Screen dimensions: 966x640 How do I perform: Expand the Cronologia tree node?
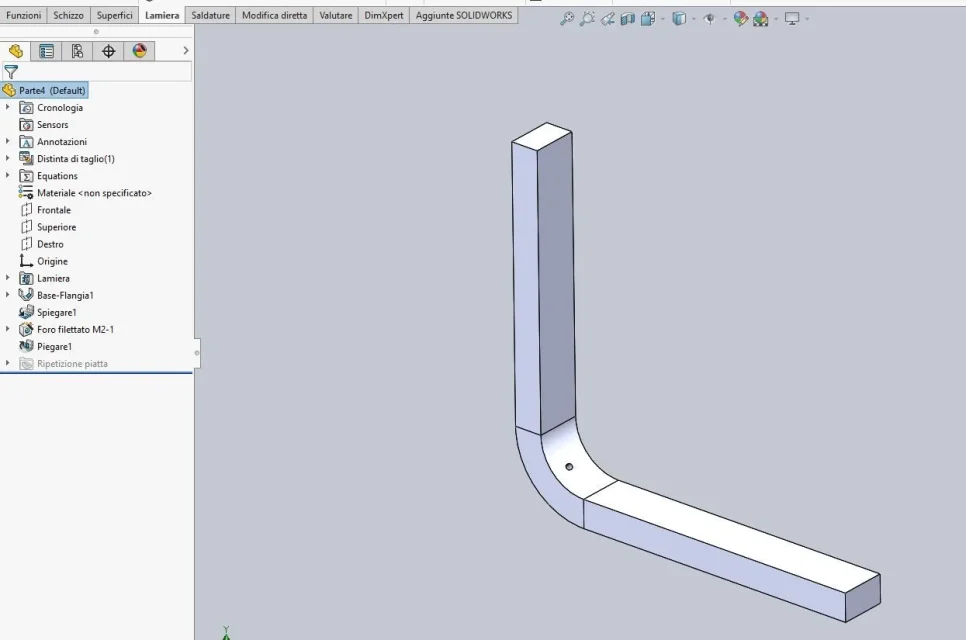pyautogui.click(x=7, y=107)
